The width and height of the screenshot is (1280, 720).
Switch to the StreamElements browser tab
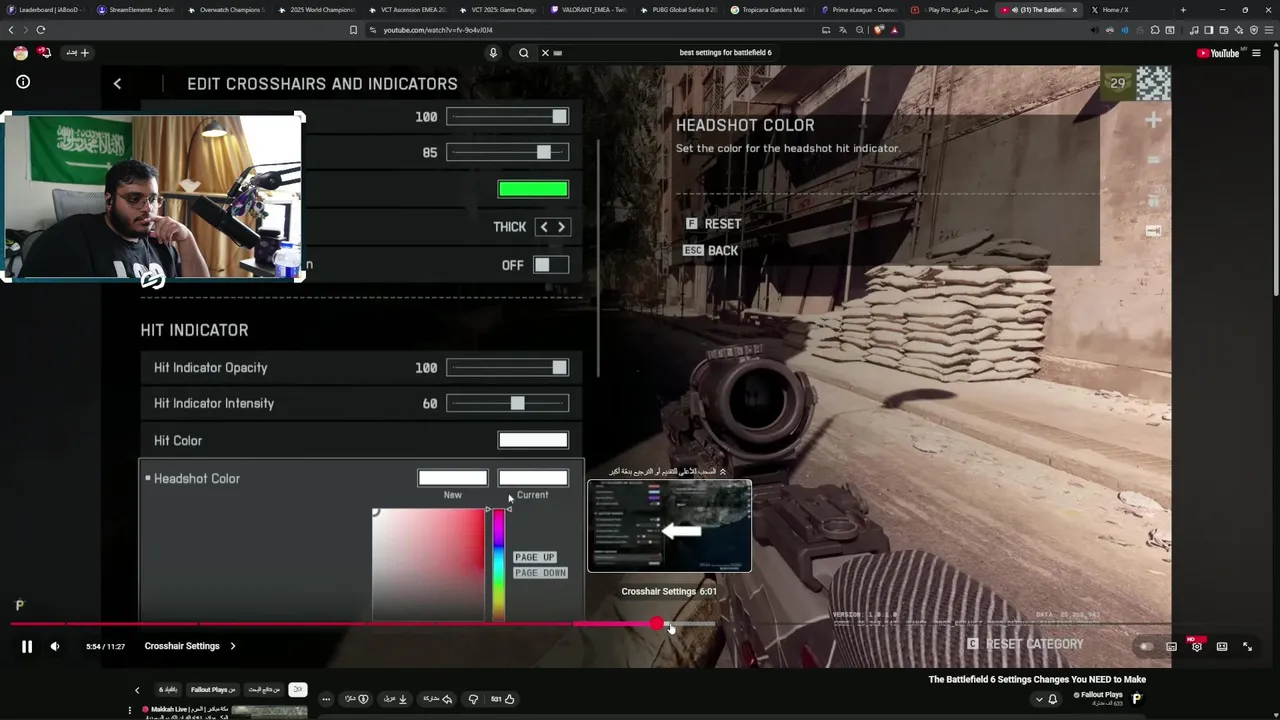click(x=136, y=10)
